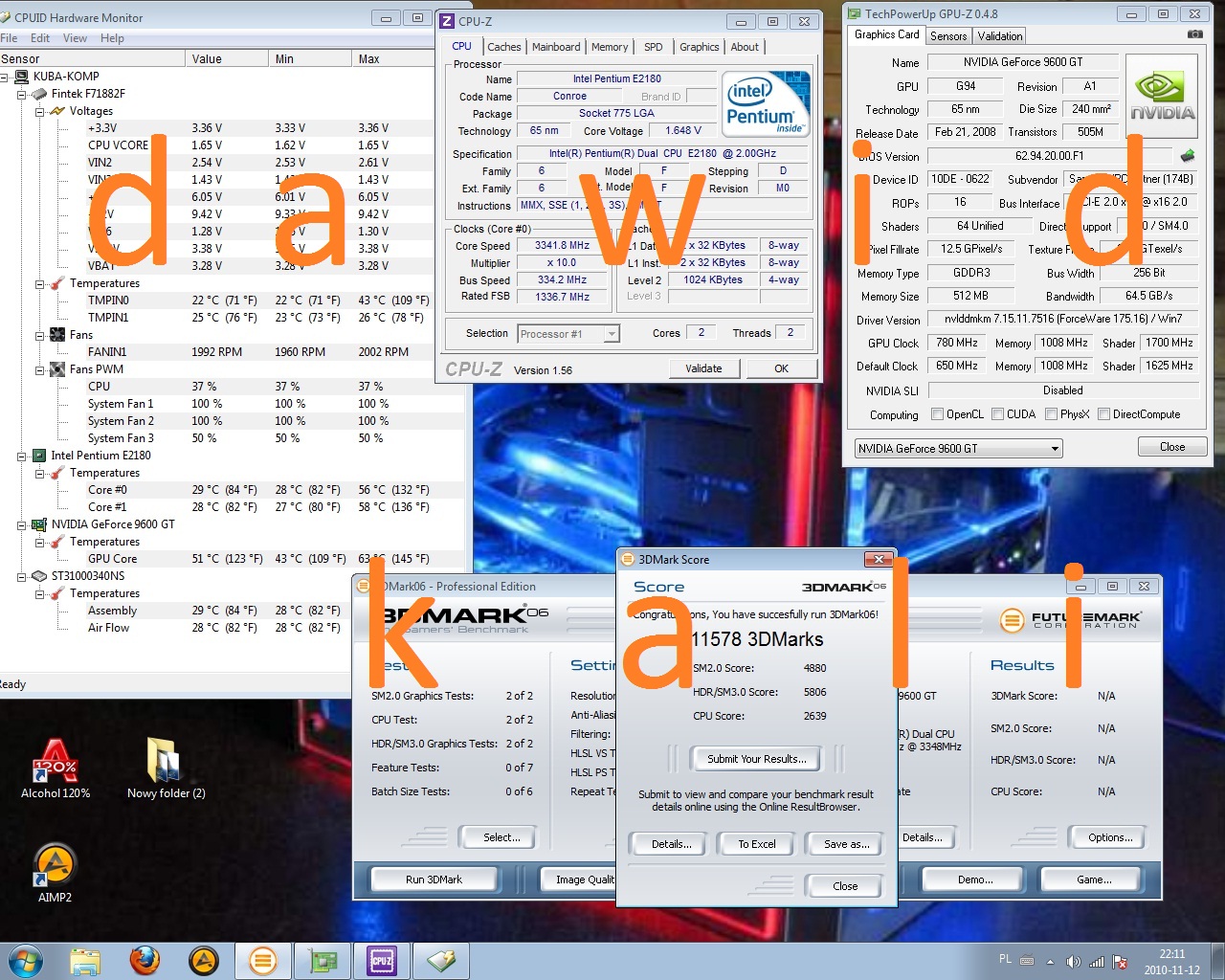
Task: Collapse the NVIDIA GeForce 9600 GT tree node
Action: [x=22, y=524]
